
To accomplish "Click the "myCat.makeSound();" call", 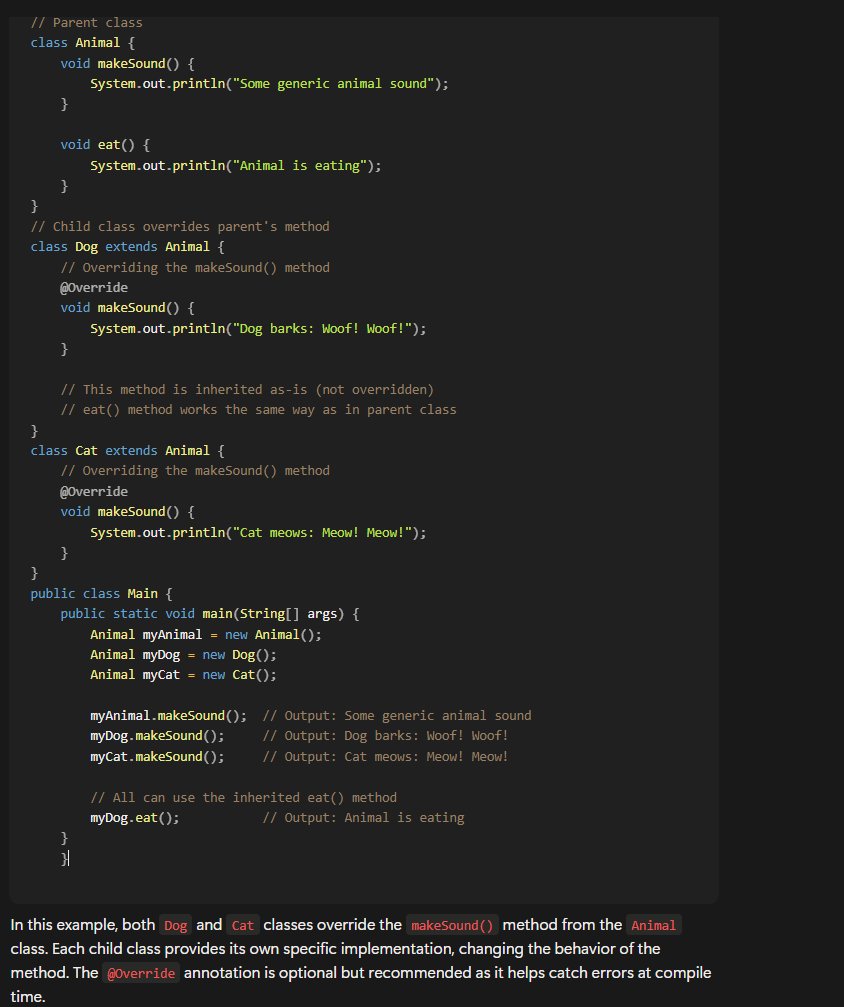I will 157,757.
